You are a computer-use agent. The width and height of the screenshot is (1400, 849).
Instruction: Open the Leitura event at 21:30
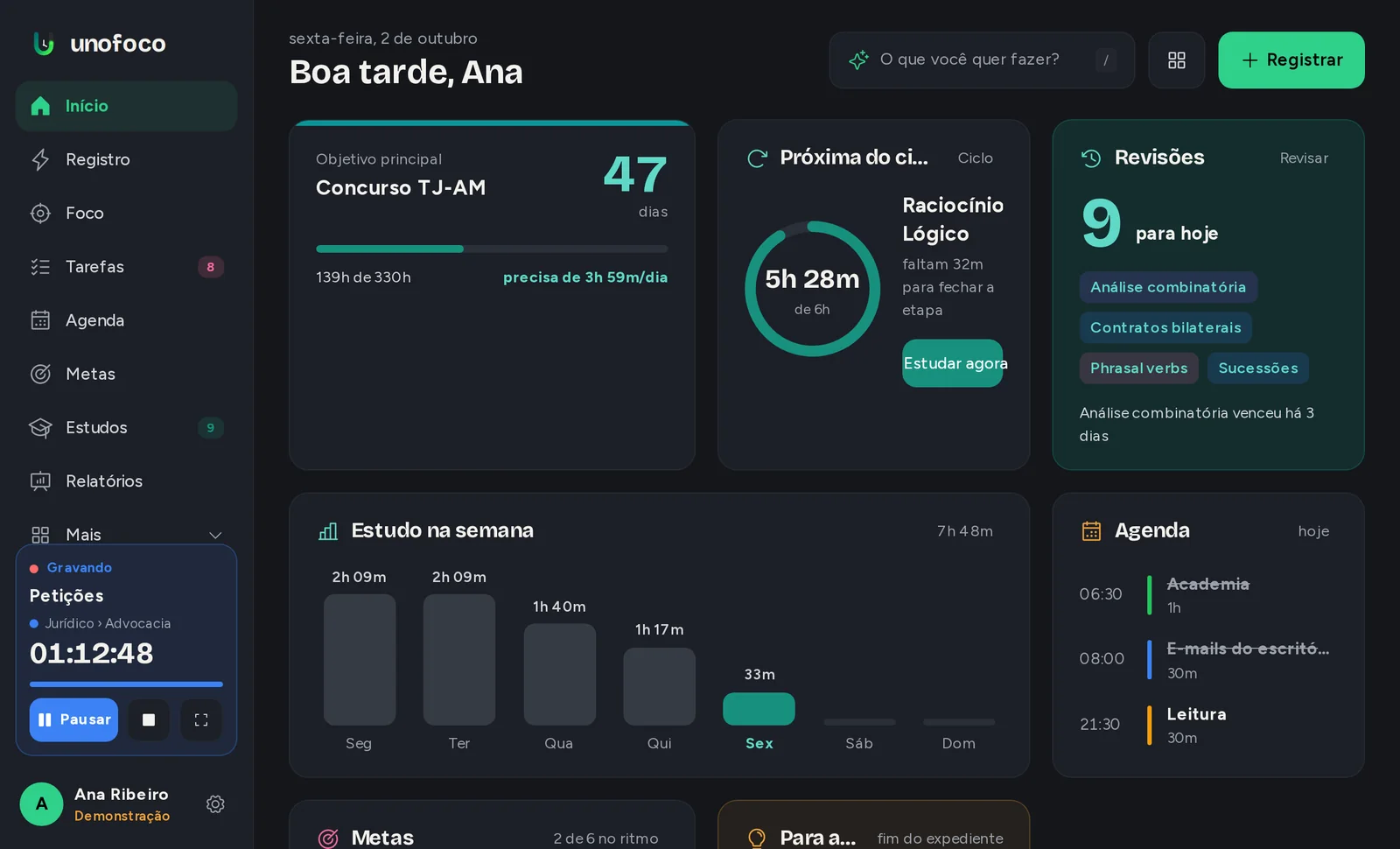click(1207, 725)
